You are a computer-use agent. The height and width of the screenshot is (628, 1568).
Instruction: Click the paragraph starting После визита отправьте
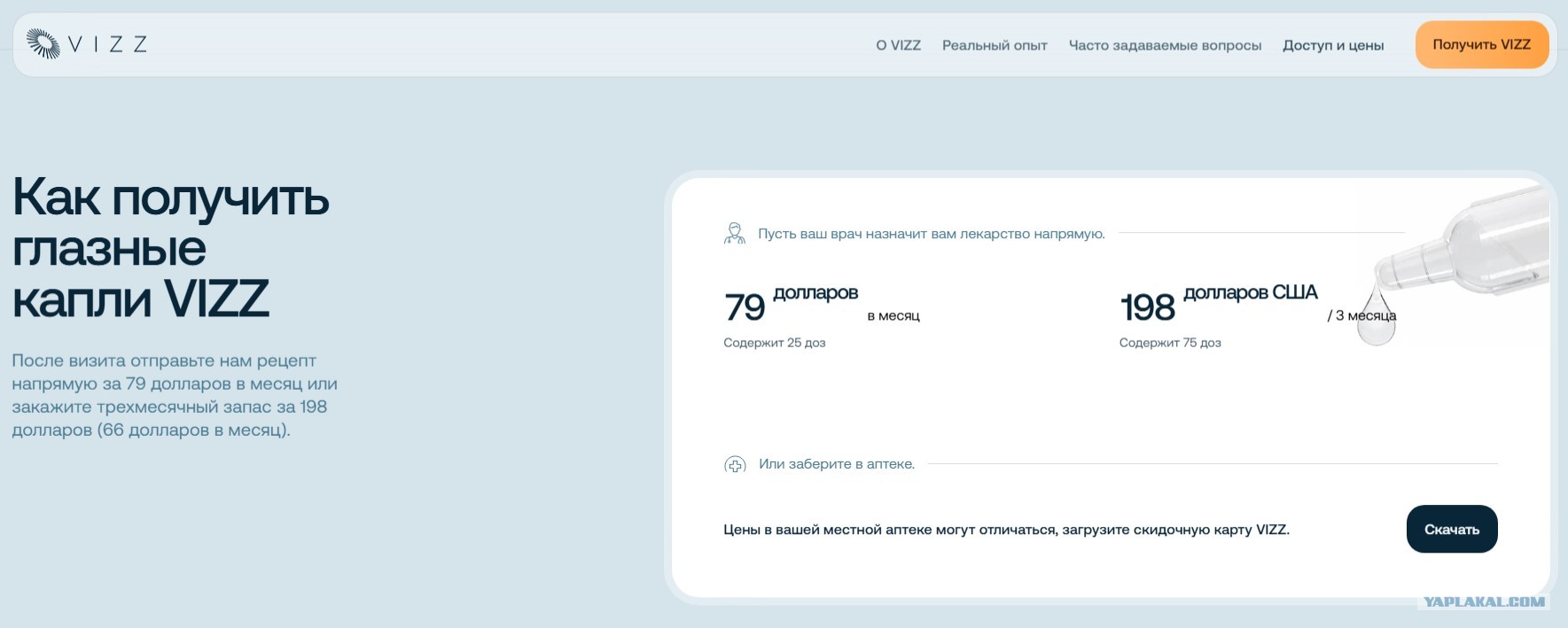click(175, 395)
